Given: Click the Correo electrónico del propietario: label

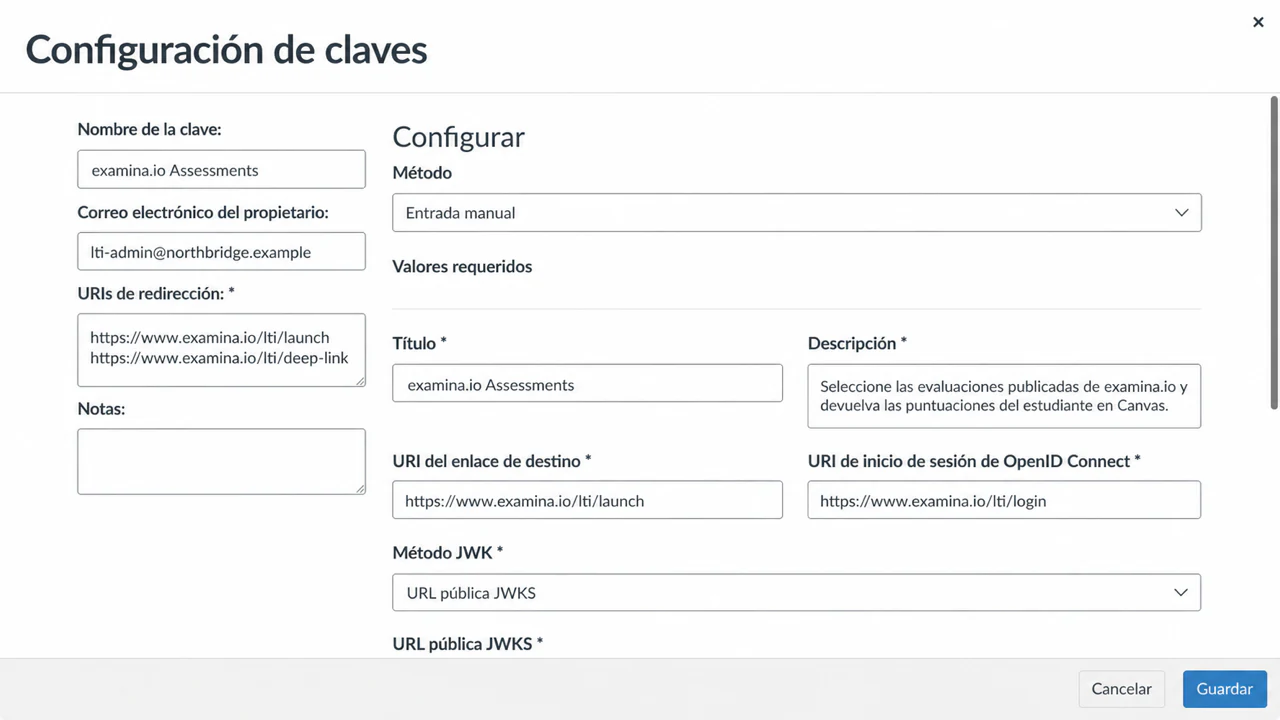Looking at the screenshot, I should [203, 212].
